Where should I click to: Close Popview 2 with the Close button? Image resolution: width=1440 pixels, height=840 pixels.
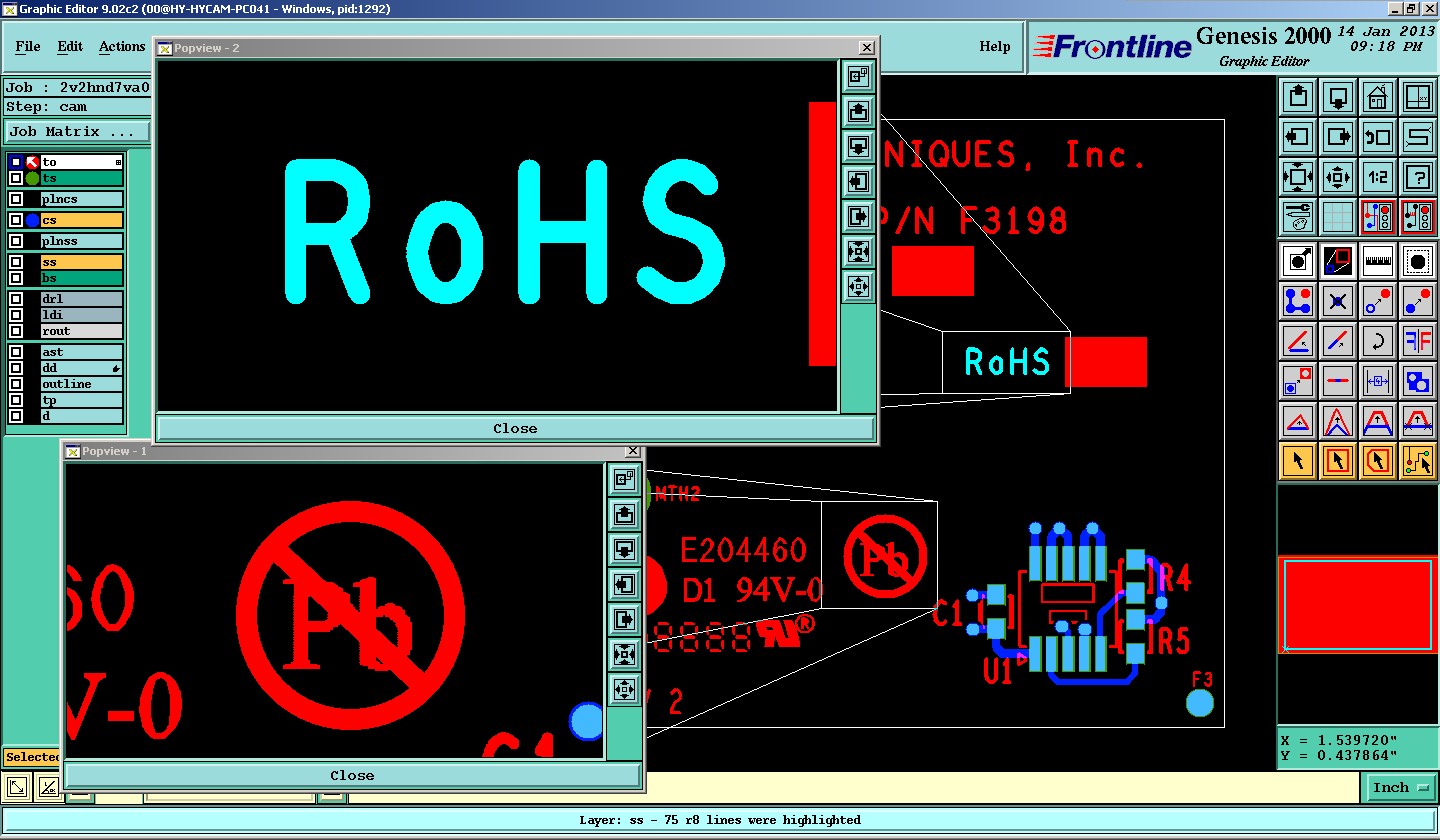coord(515,428)
